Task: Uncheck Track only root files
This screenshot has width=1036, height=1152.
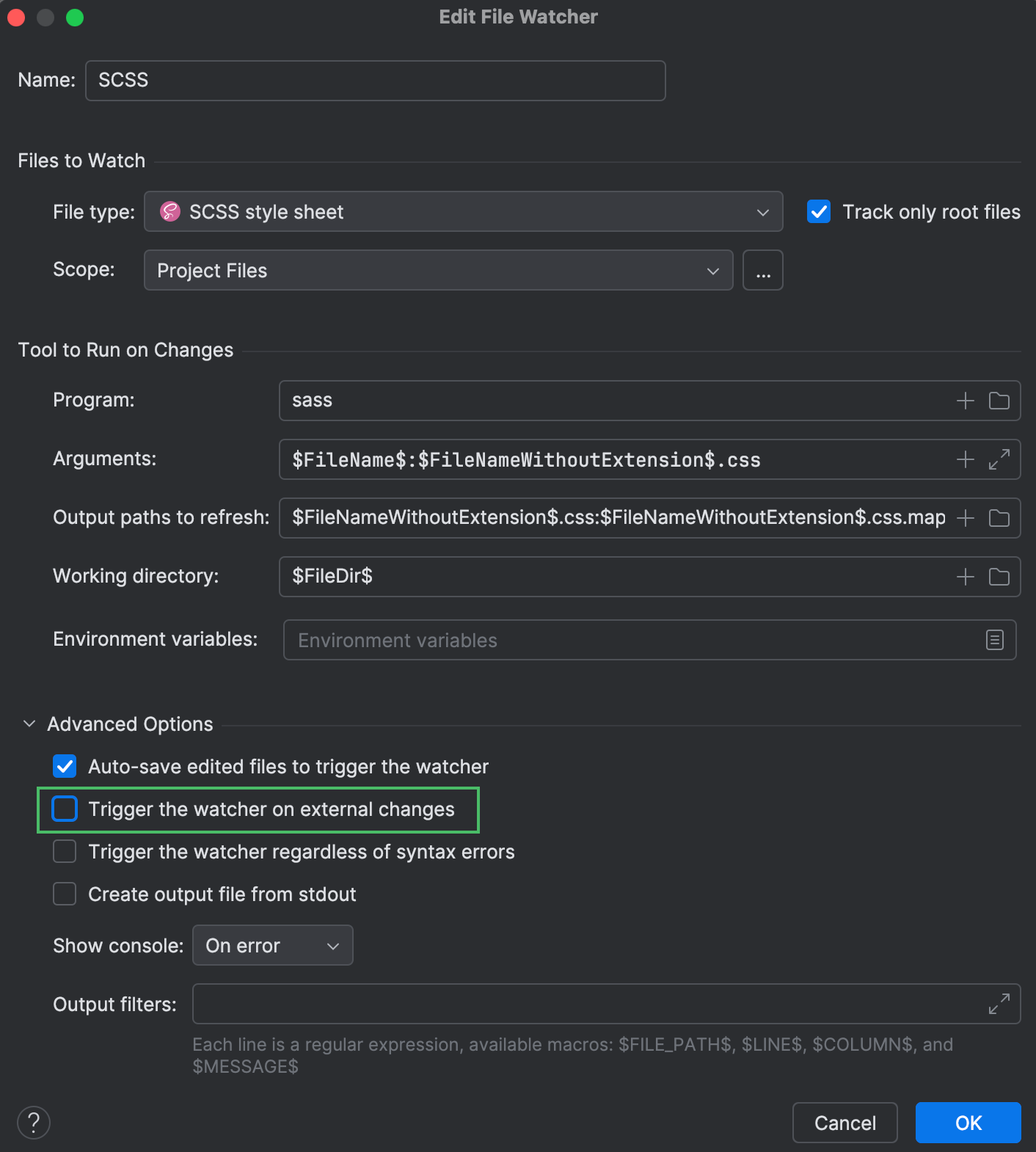Action: (x=819, y=211)
